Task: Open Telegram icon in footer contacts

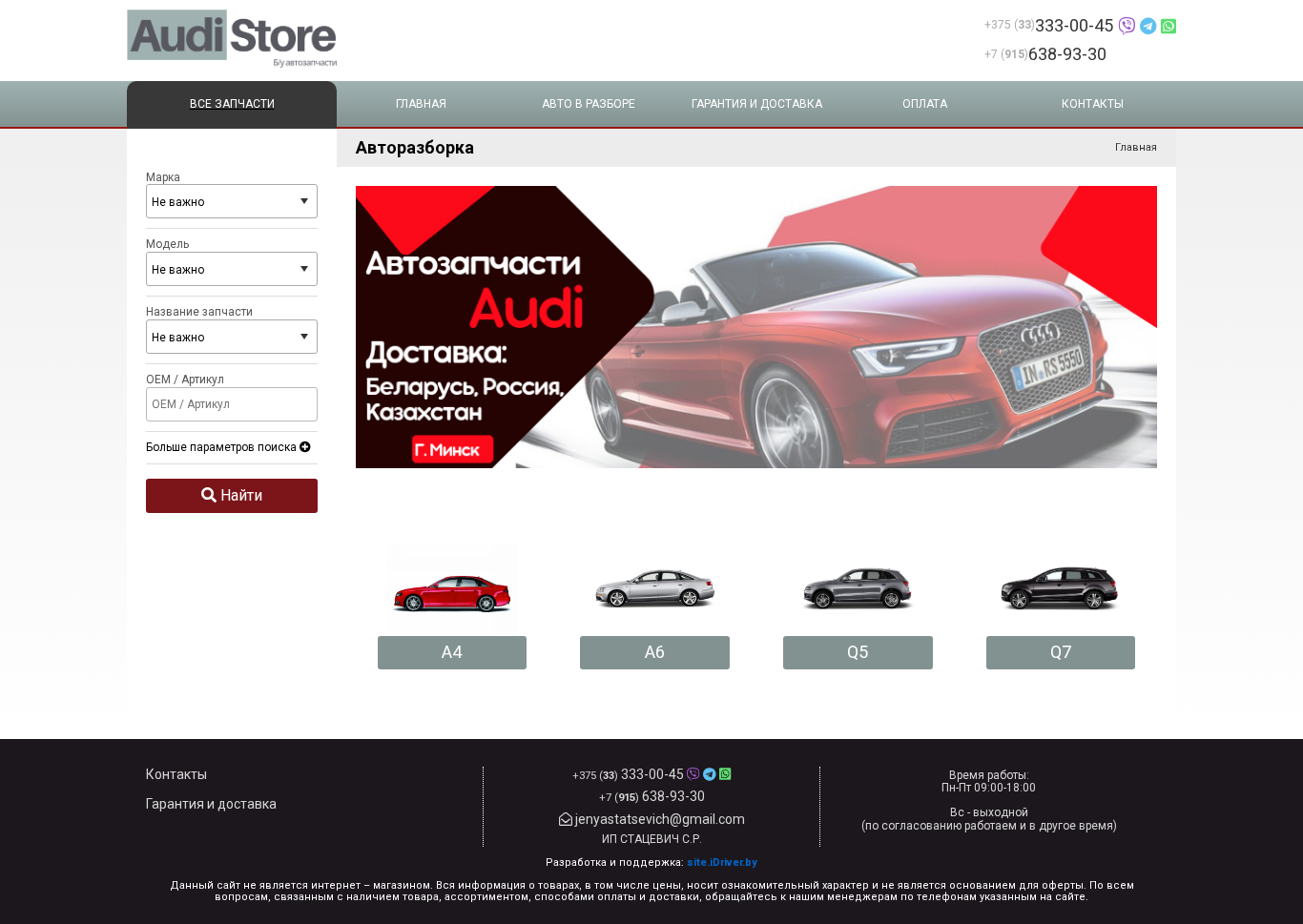Action: pyautogui.click(x=709, y=774)
